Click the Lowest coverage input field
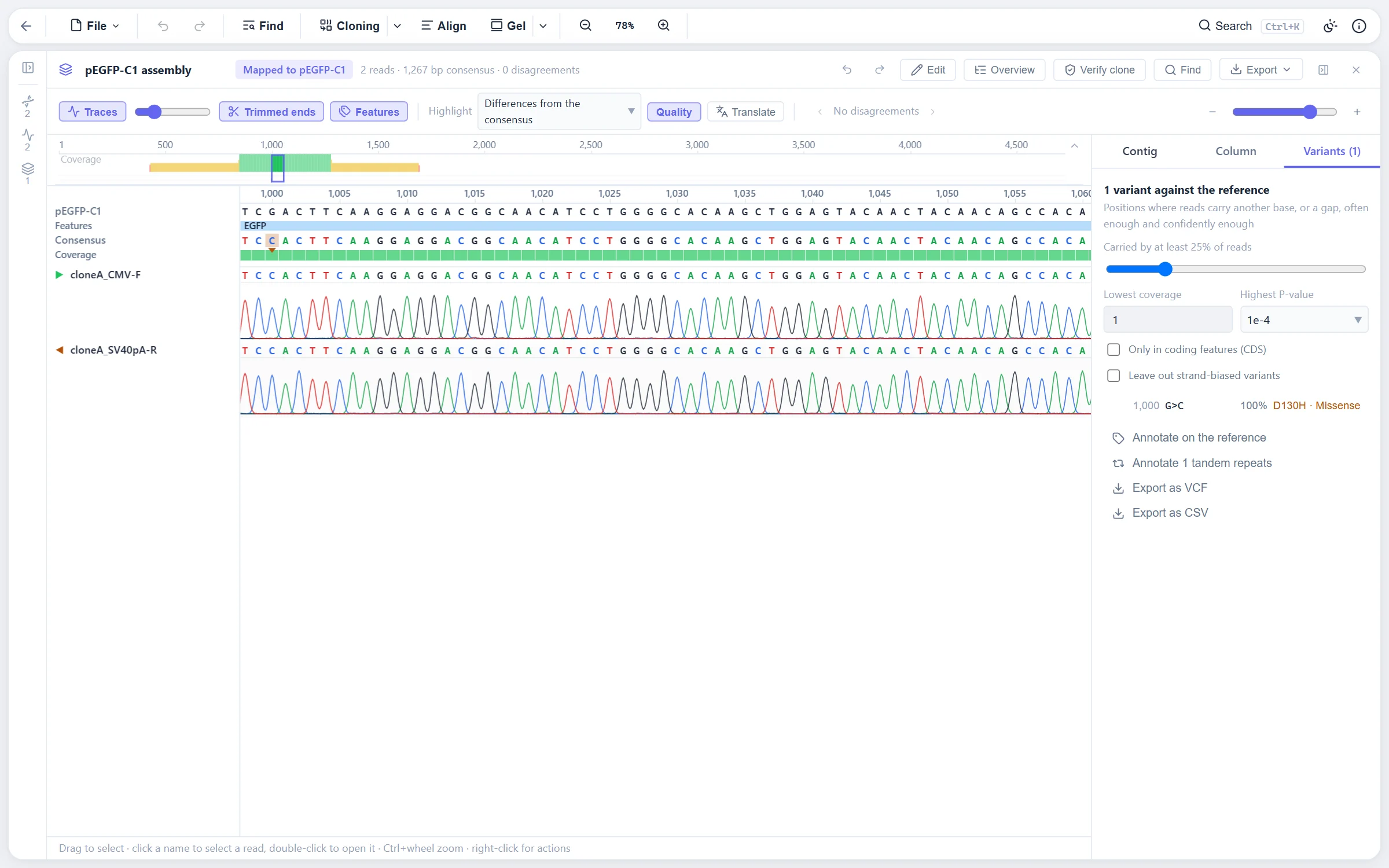Screen dimensions: 1389x868 [x=1167, y=319]
